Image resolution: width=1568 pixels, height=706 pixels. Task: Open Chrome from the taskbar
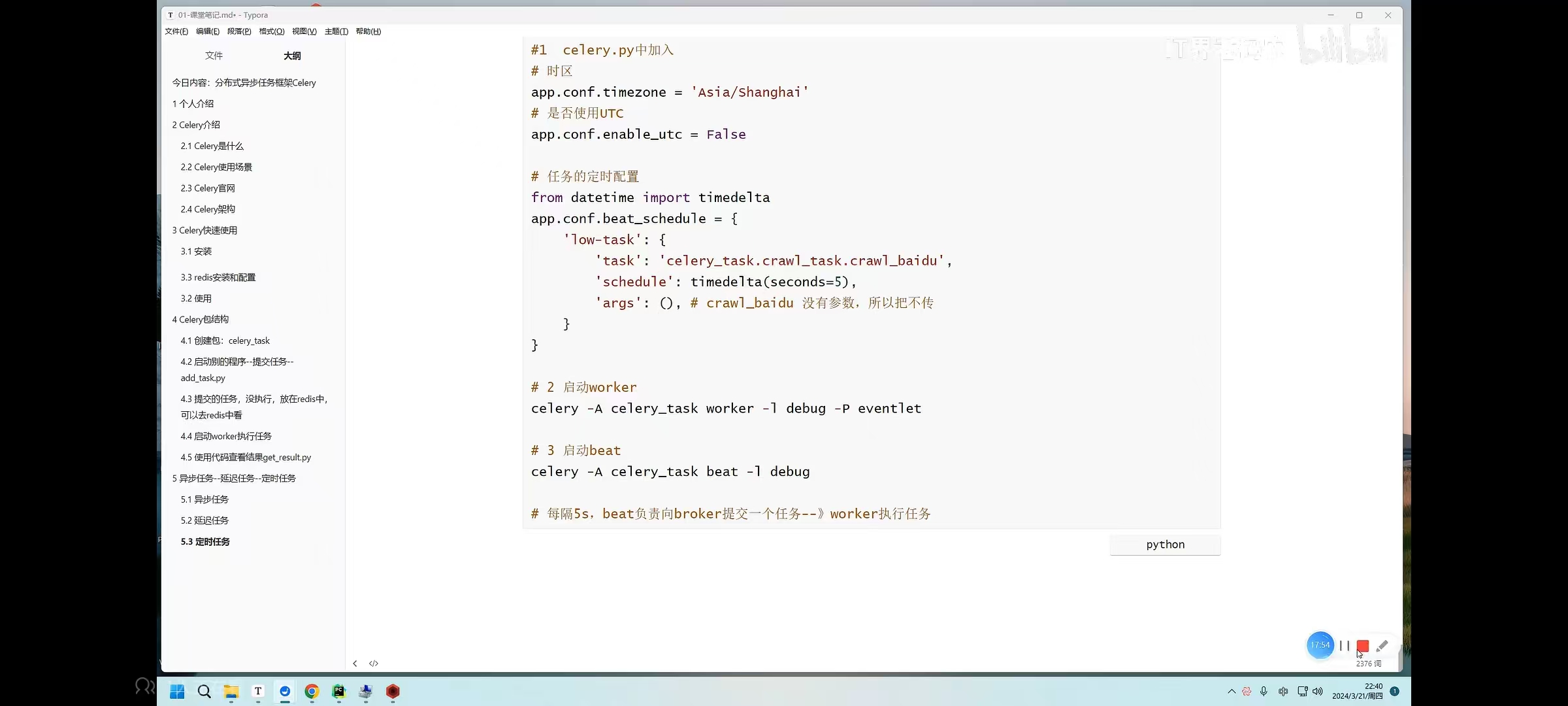pyautogui.click(x=312, y=692)
